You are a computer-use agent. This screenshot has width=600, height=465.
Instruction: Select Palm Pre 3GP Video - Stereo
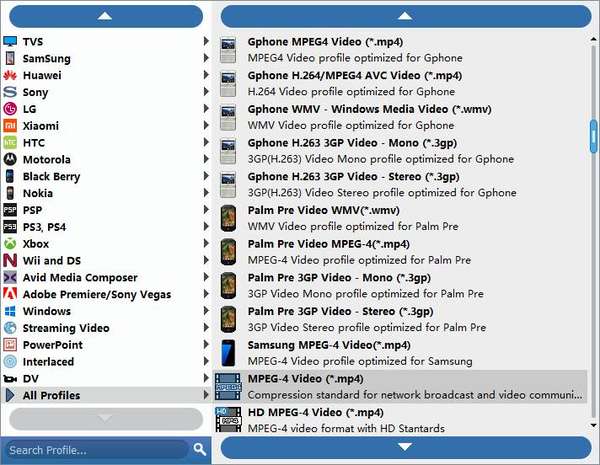[x=400, y=319]
